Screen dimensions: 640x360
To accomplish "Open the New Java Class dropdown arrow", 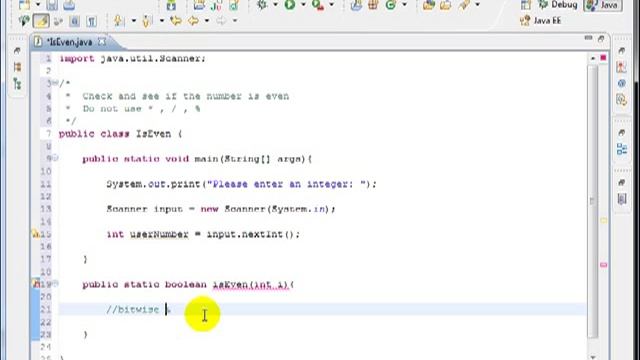I will point(404,5).
